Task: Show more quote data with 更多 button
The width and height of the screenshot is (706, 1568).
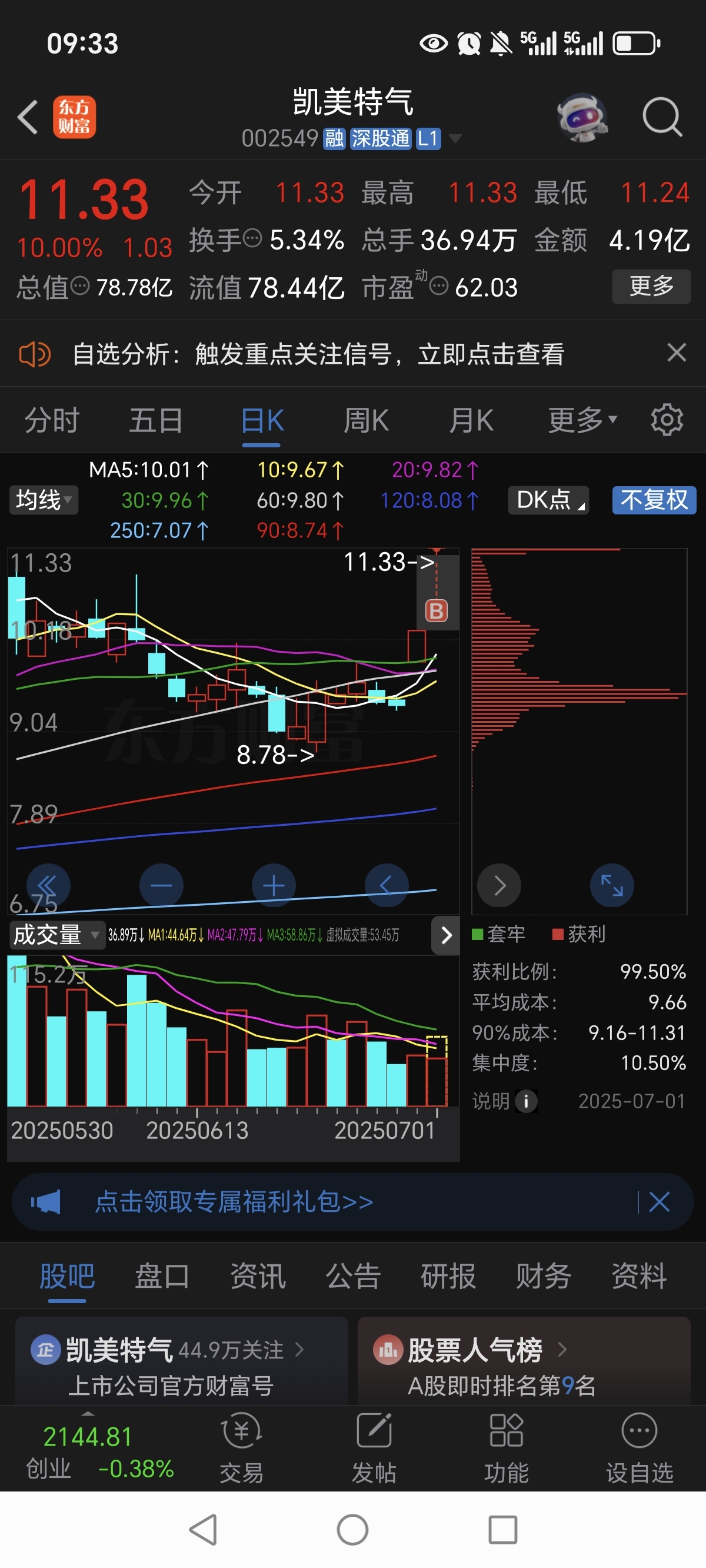Action: coord(651,285)
